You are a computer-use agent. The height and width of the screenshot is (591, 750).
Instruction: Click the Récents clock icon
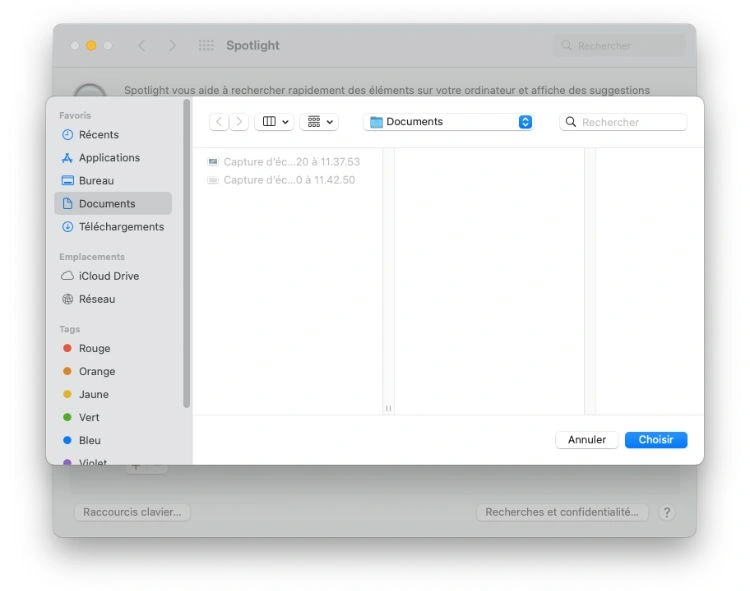(x=67, y=134)
